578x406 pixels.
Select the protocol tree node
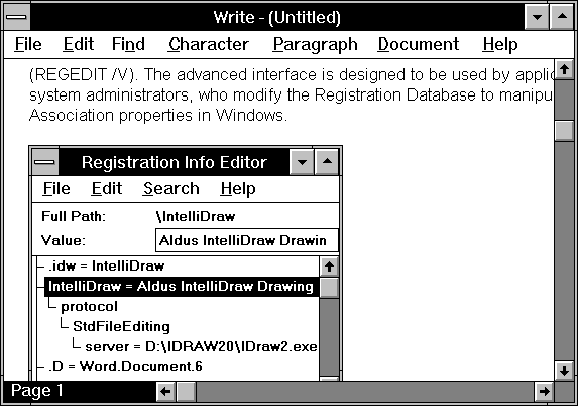point(90,306)
